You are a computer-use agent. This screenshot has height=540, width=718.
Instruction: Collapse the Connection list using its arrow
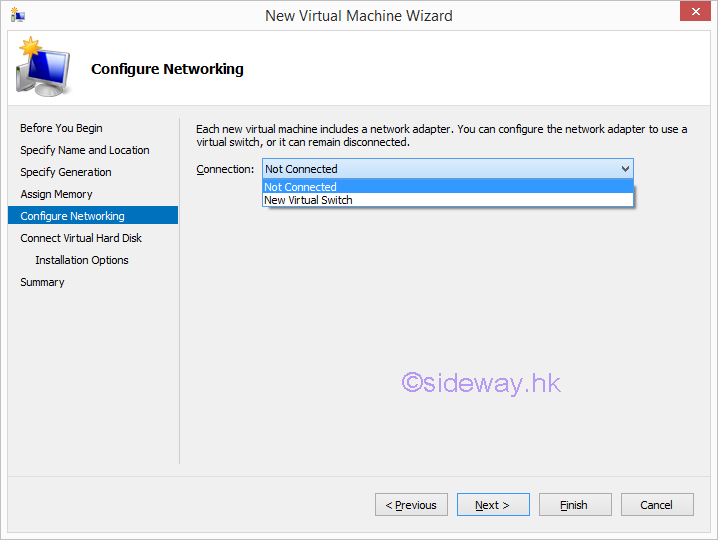[625, 169]
